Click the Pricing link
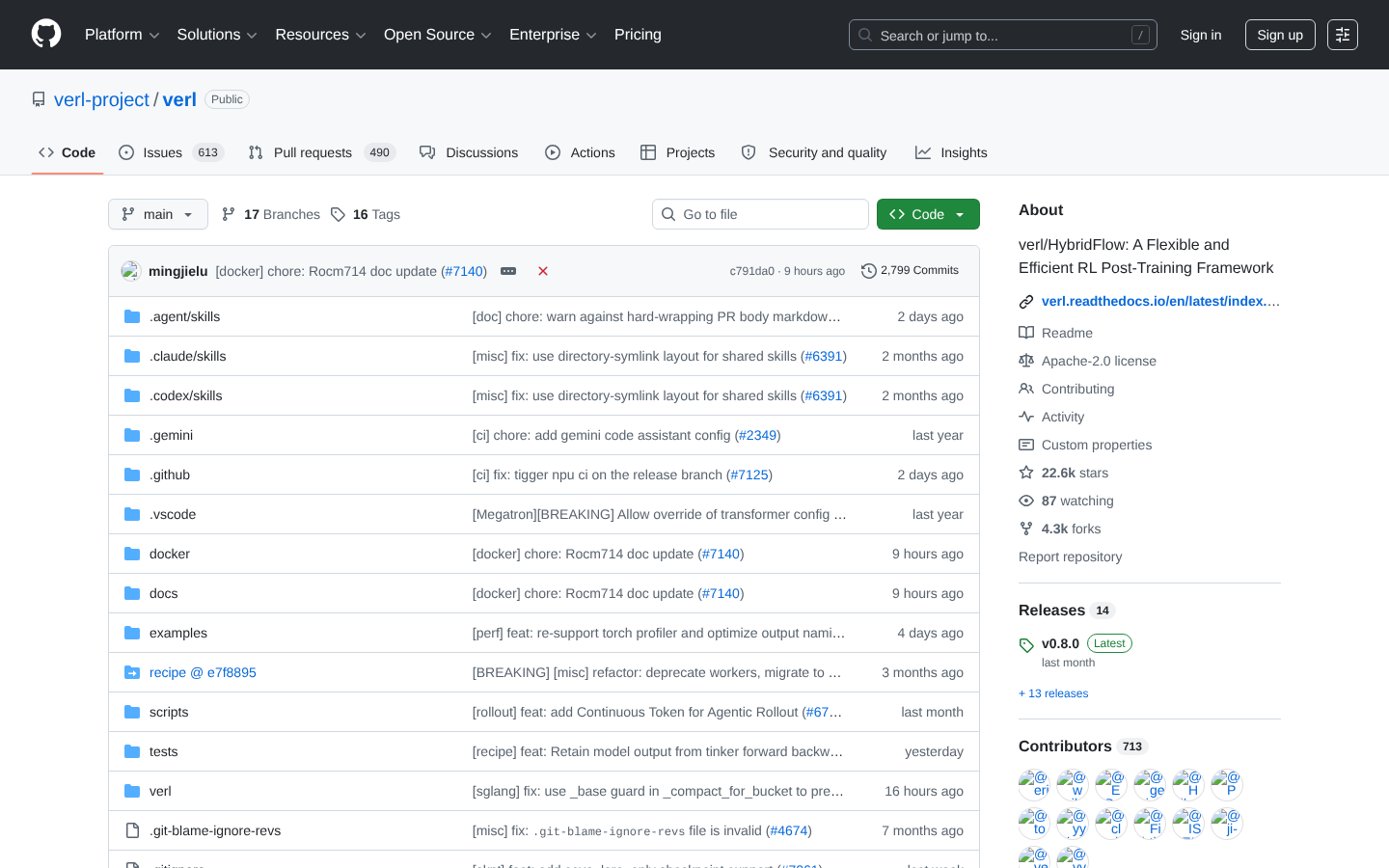The width and height of the screenshot is (1389, 868). click(638, 35)
